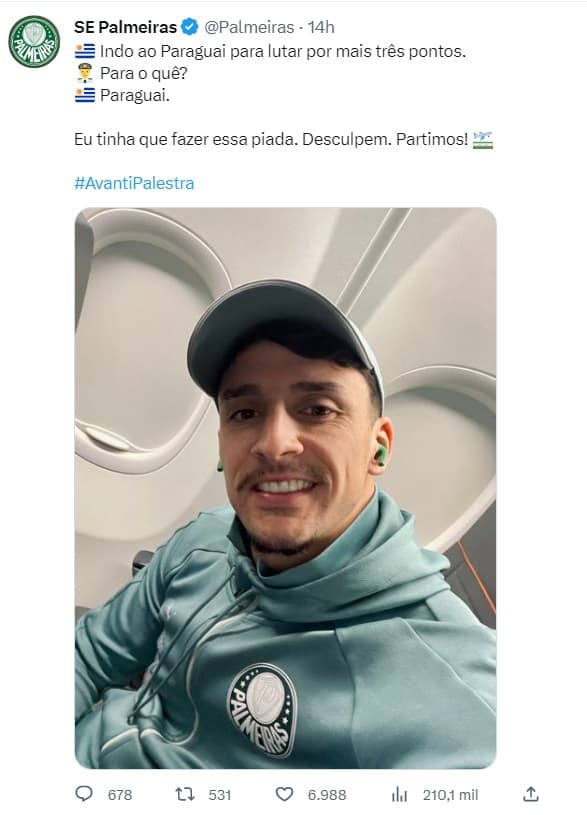Open replies via the comment bubble icon
587x815 pixels.
point(84,794)
